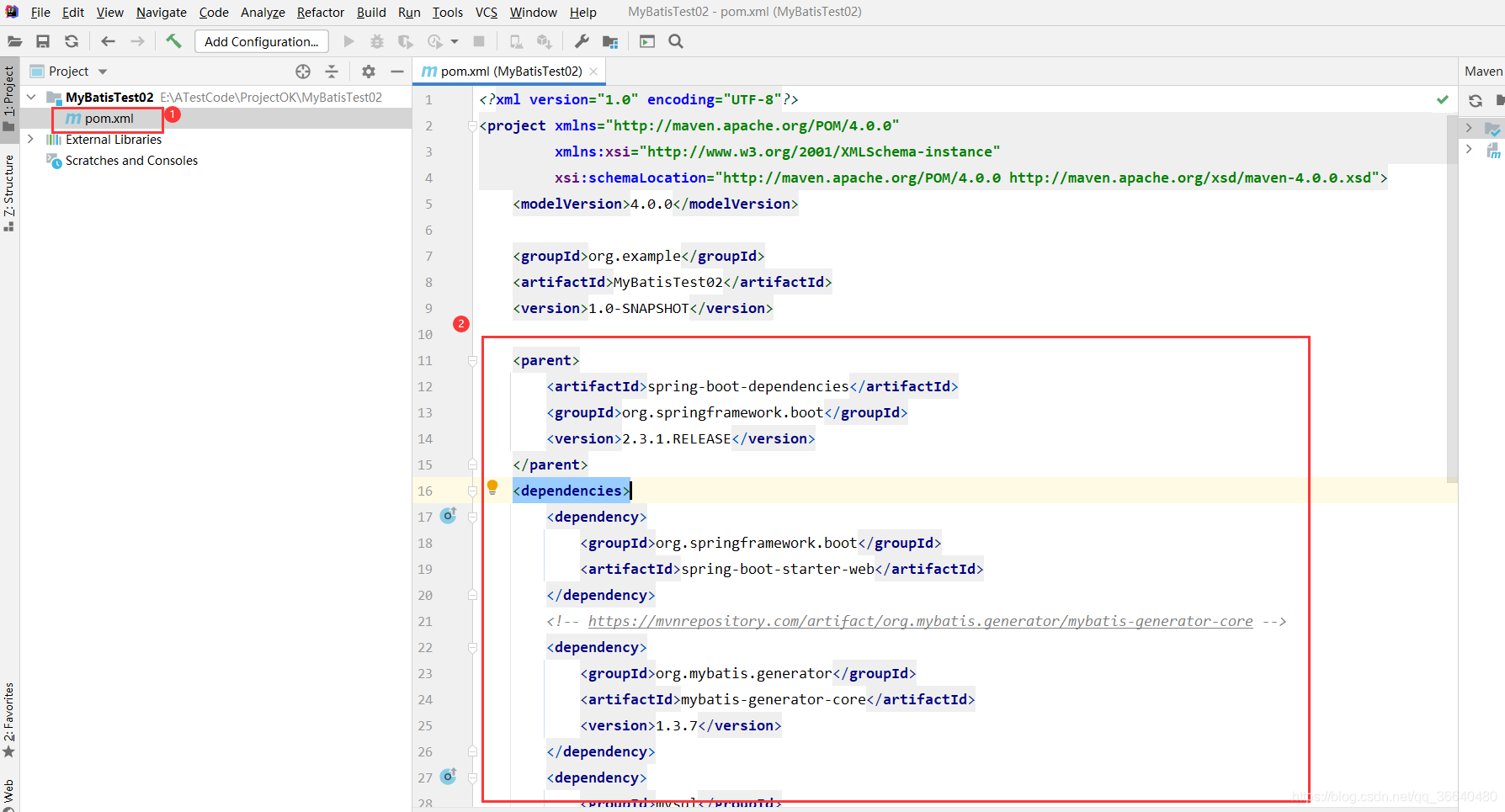Navigate Forward using the right arrow
This screenshot has height=812, width=1505.
(137, 41)
